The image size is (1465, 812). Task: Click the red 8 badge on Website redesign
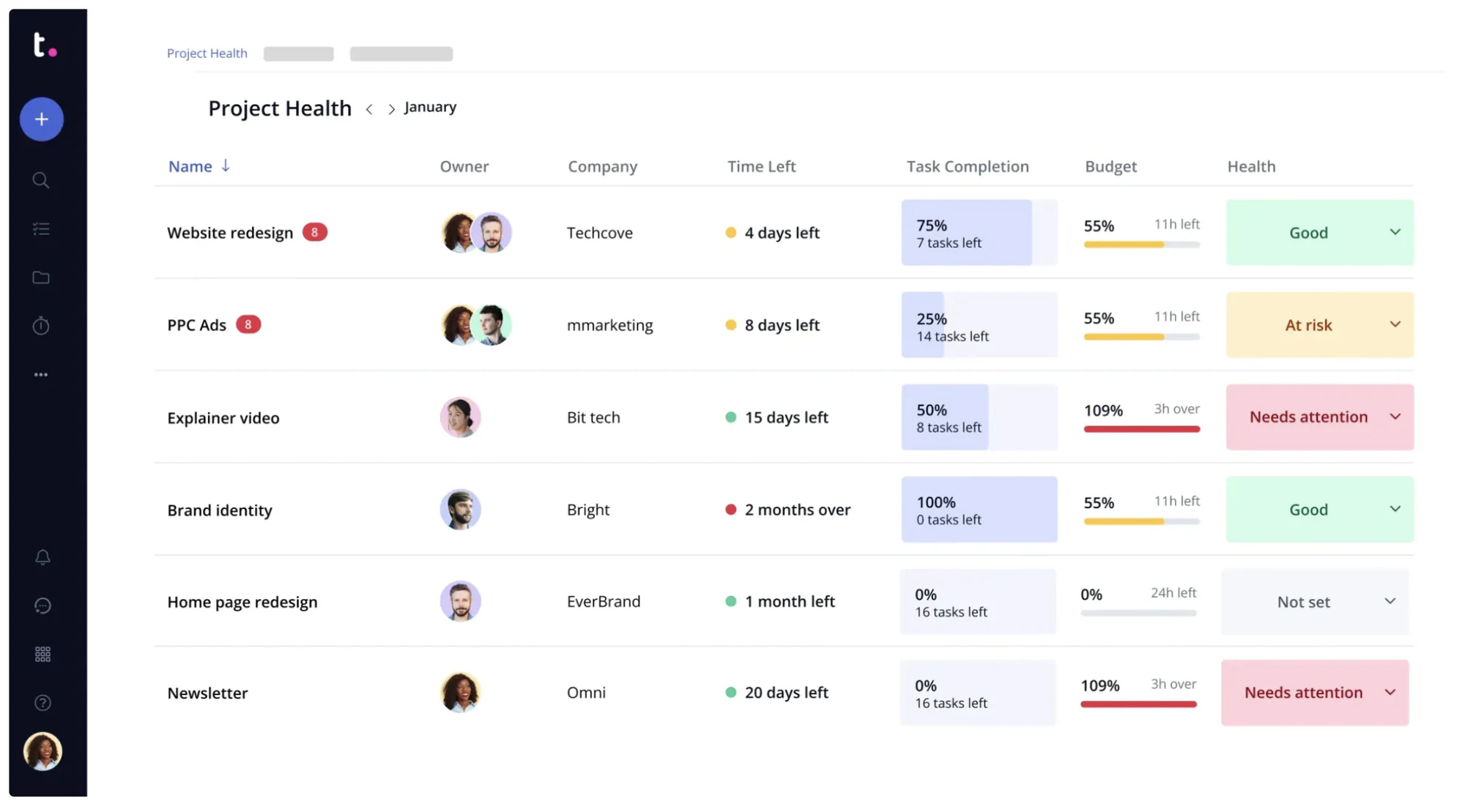click(315, 232)
